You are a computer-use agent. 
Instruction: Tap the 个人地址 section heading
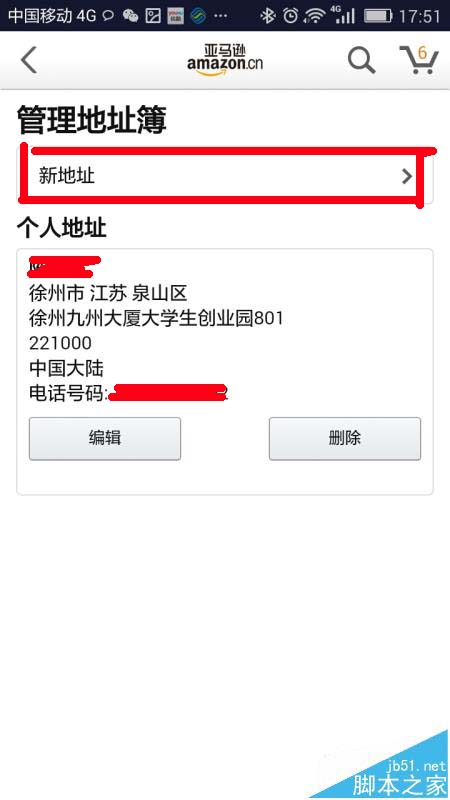pyautogui.click(x=62, y=228)
